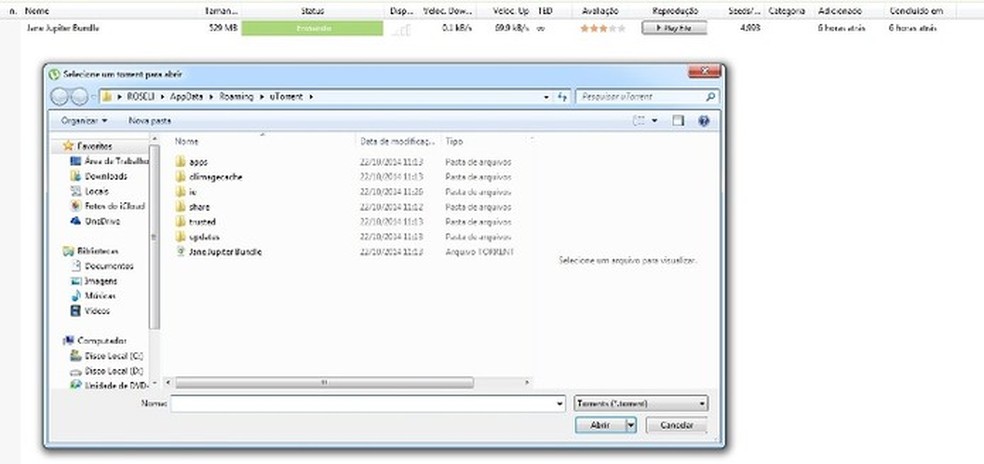Sort uTorrent list by Categoria column
The height and width of the screenshot is (464, 984).
tap(786, 11)
